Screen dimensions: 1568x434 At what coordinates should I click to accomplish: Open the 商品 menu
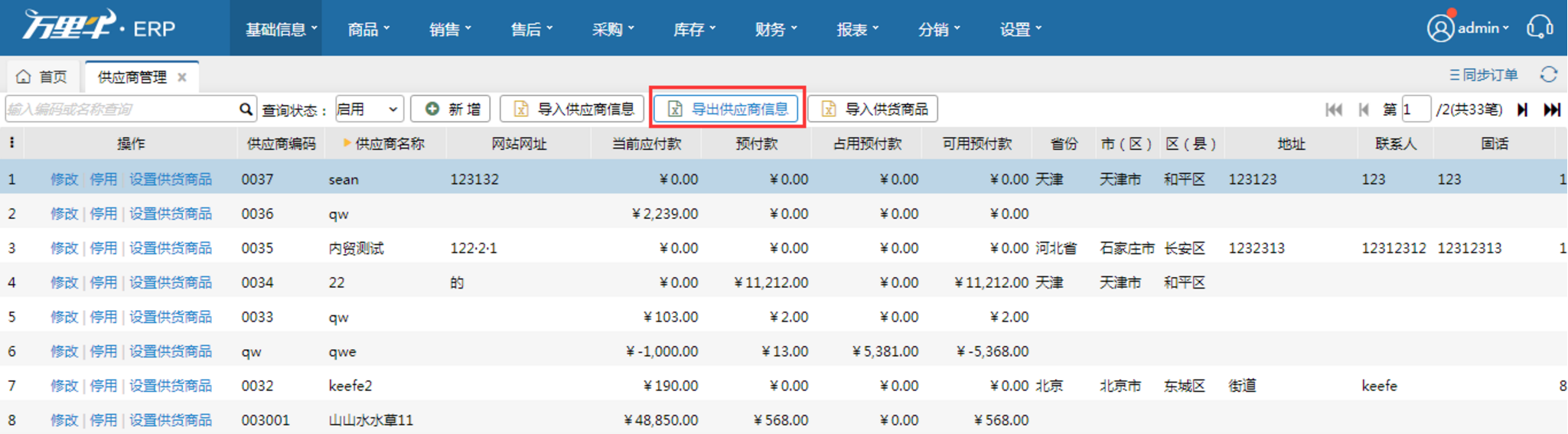[x=368, y=29]
